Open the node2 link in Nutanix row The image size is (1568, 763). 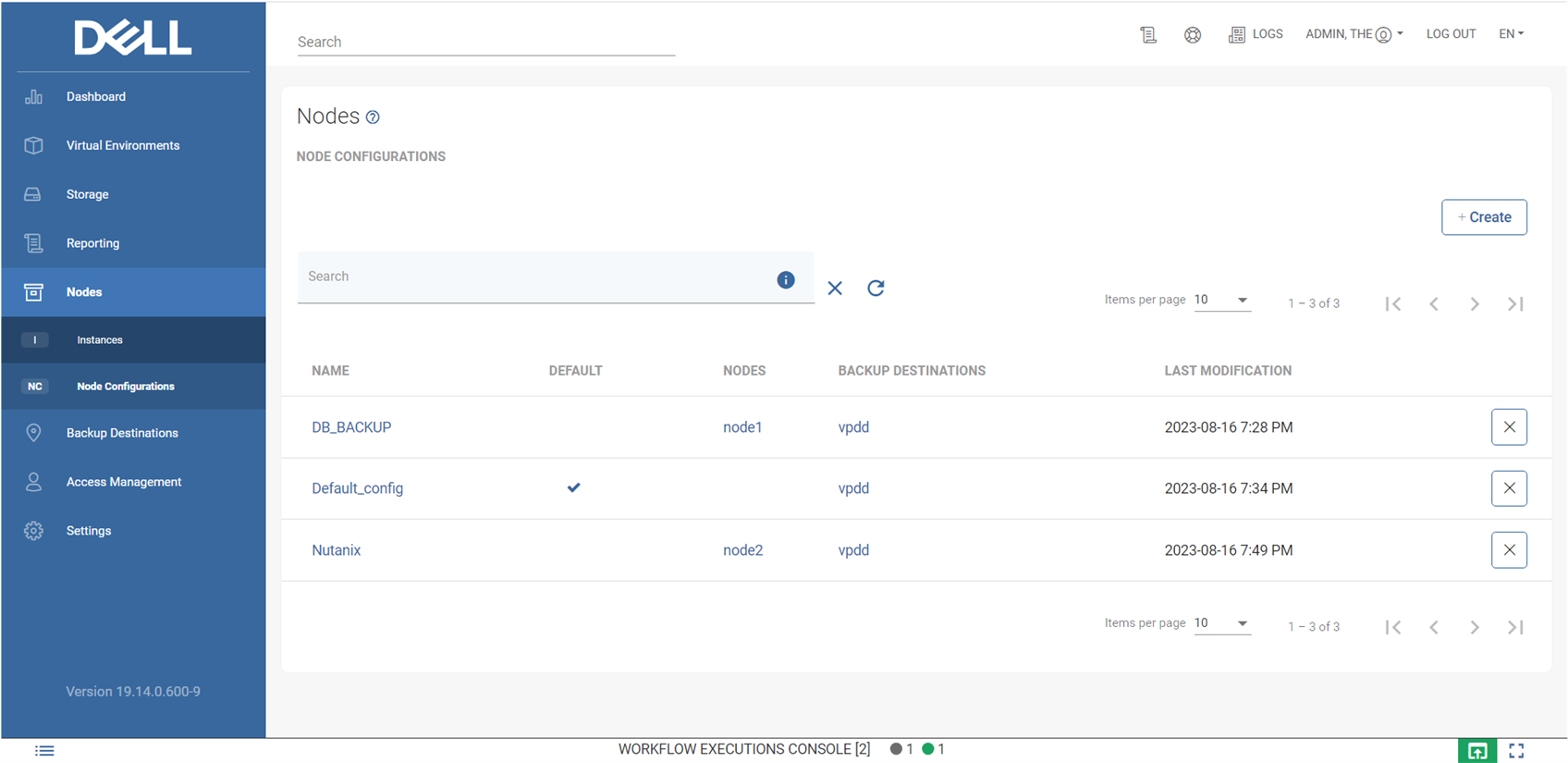point(742,550)
